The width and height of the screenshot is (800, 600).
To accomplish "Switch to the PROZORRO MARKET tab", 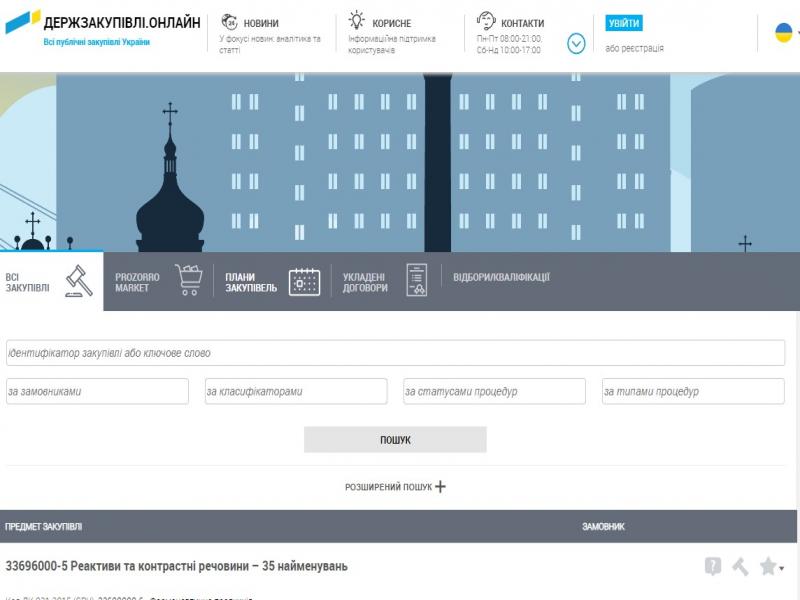I will tap(137, 283).
